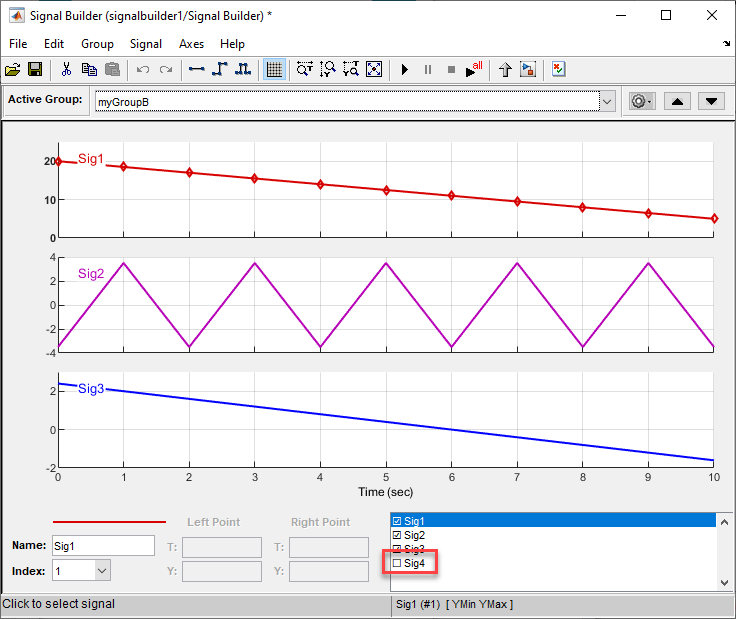
Task: Open the Help menu
Action: coord(232,44)
